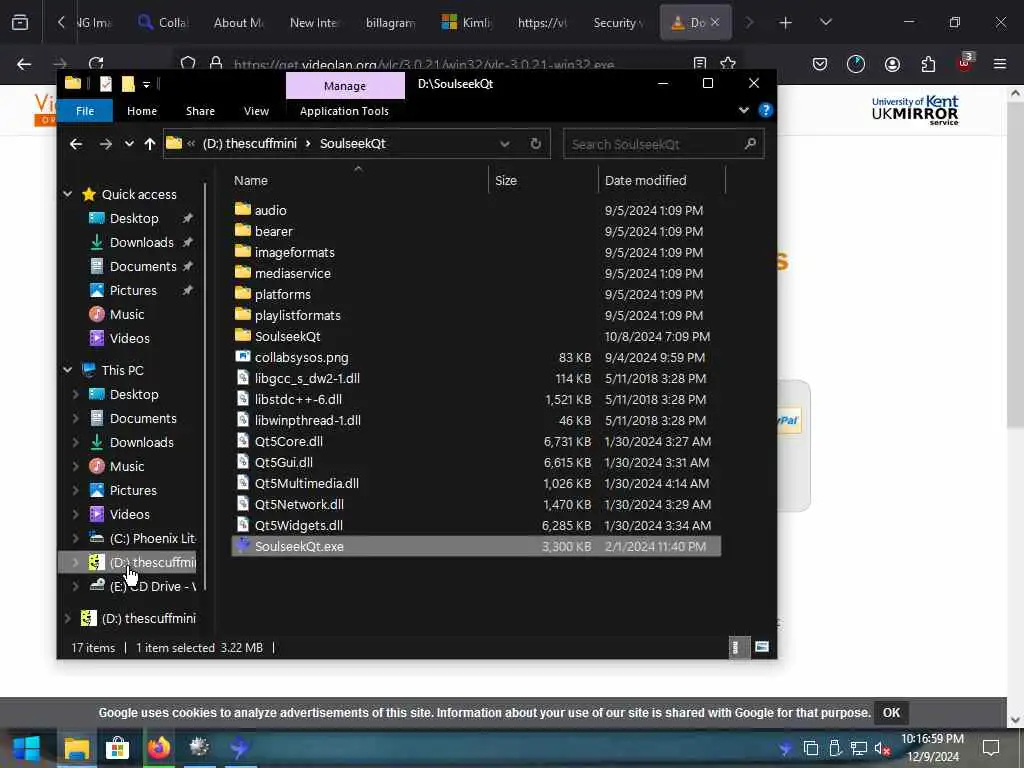Open Firefox hamburger application menu

coord(999,64)
